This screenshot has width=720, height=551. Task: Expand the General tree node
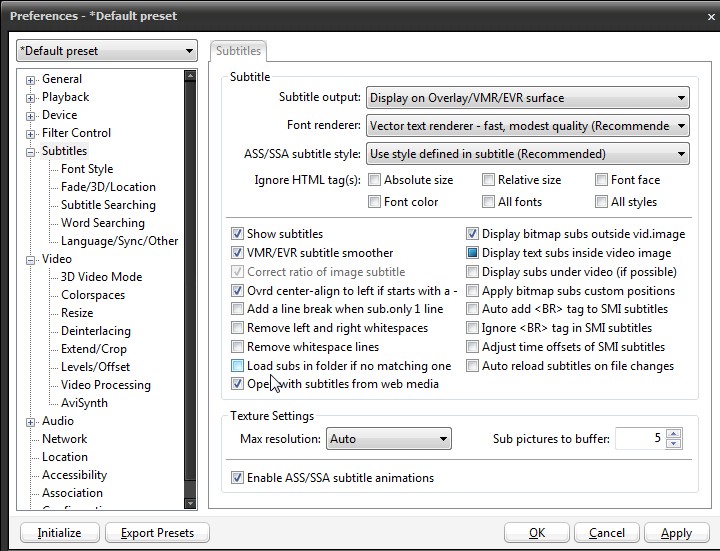[x=31, y=80]
